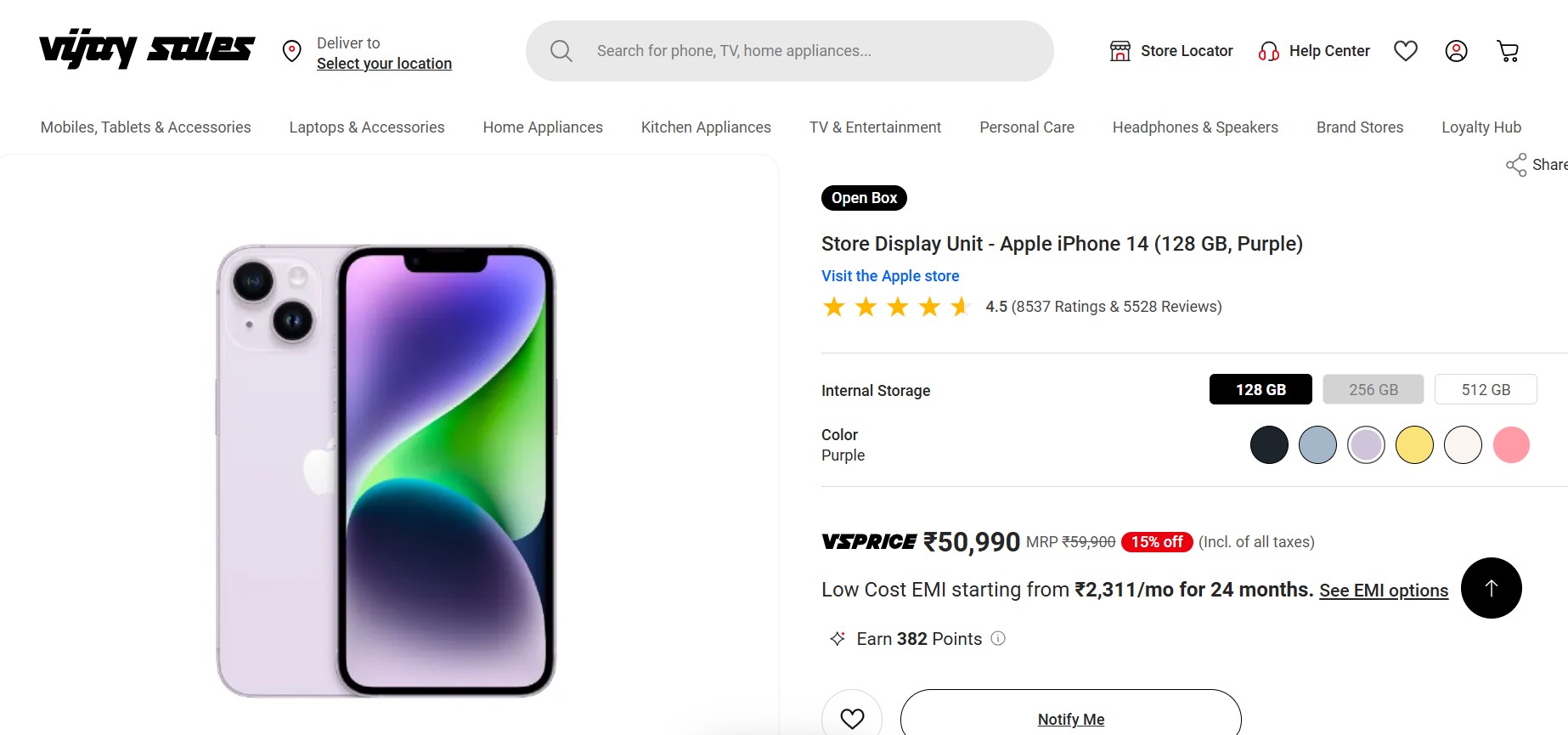Select 256 GB storage option
The width and height of the screenshot is (1568, 735).
[x=1373, y=390]
